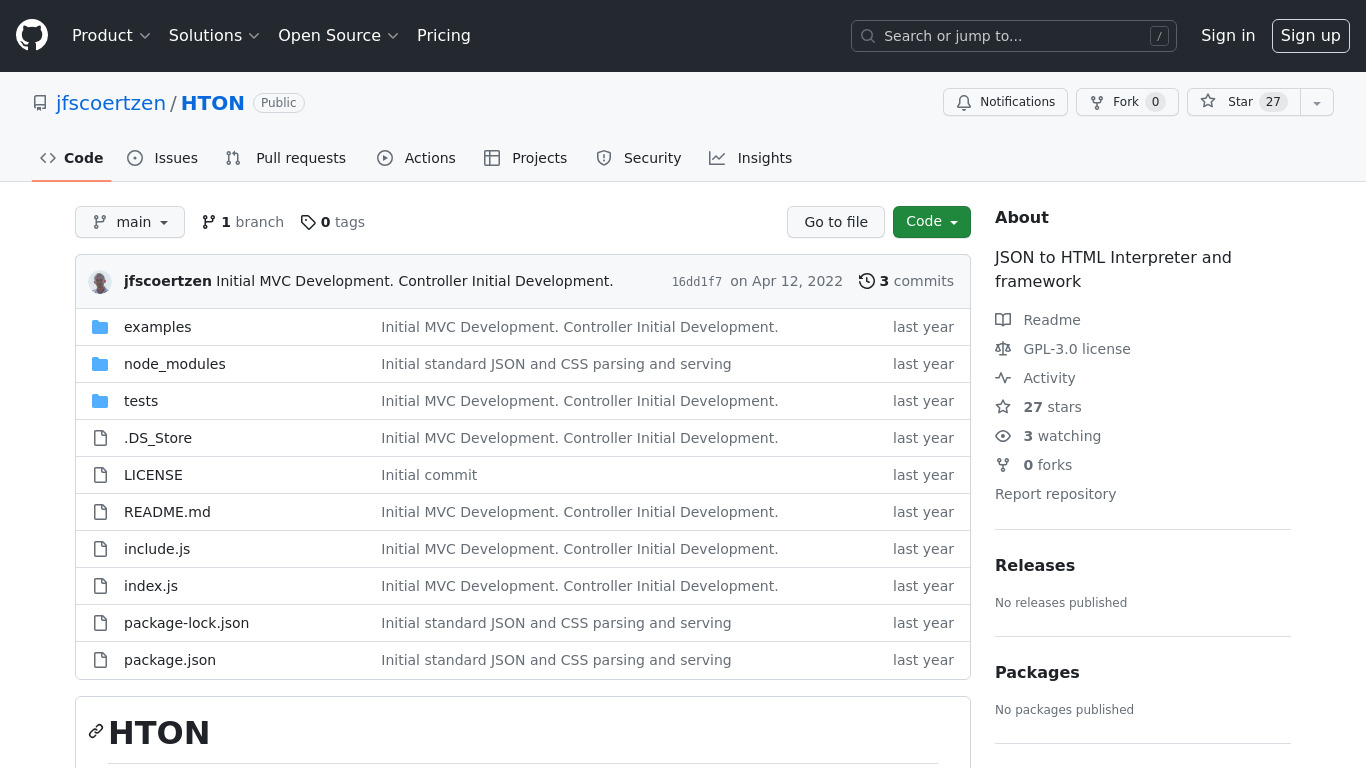The image size is (1366, 768).
Task: Click the Search or jump to field
Action: click(1013, 36)
